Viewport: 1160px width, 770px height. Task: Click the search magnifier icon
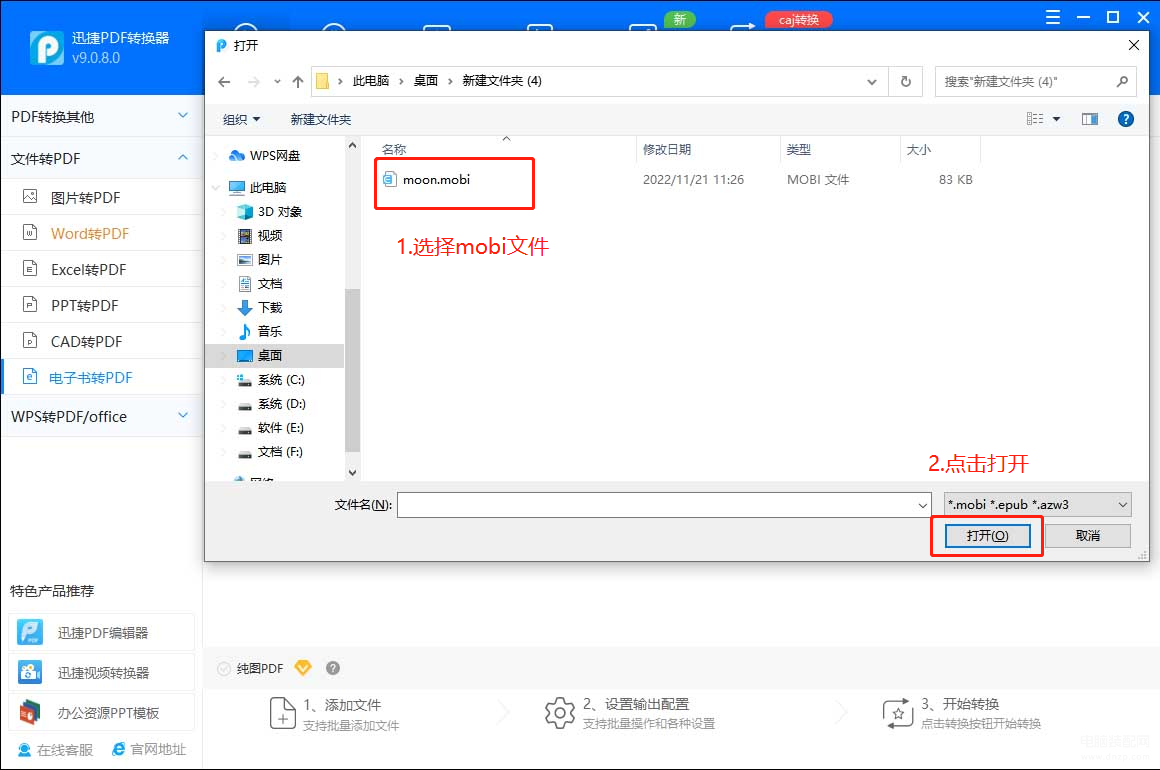pyautogui.click(x=1122, y=81)
